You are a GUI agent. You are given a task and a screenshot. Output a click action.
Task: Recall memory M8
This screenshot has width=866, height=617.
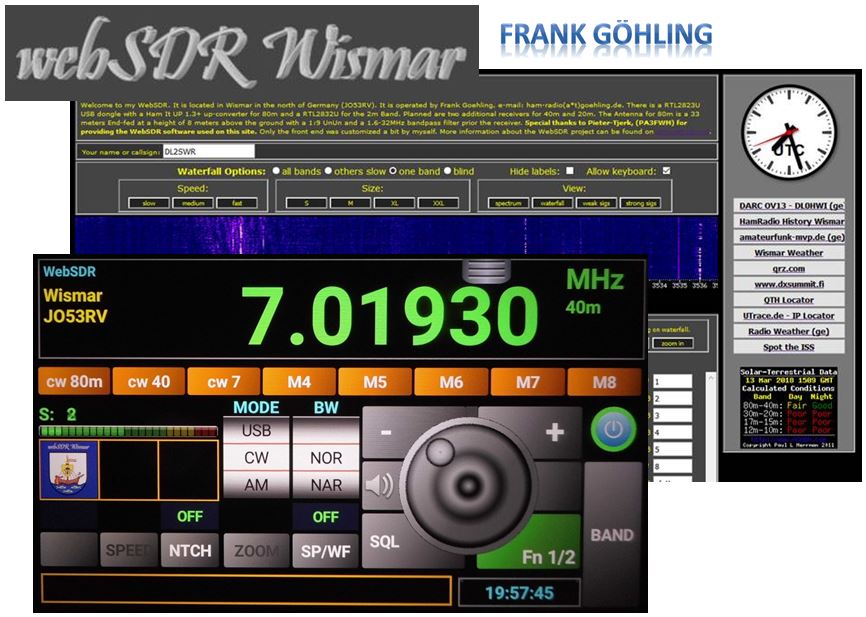tap(604, 382)
